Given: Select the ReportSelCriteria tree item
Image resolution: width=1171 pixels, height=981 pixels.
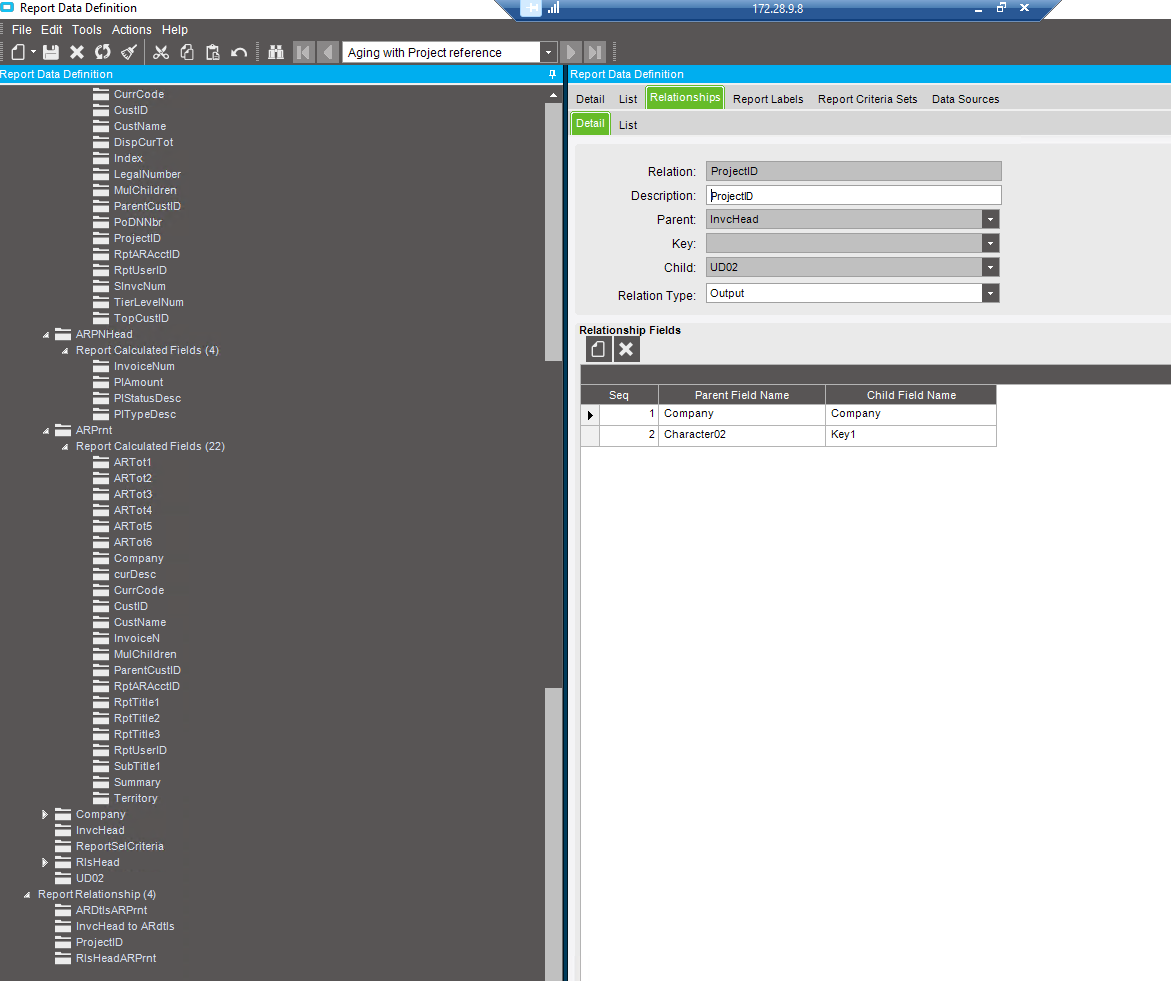Looking at the screenshot, I should [x=119, y=847].
